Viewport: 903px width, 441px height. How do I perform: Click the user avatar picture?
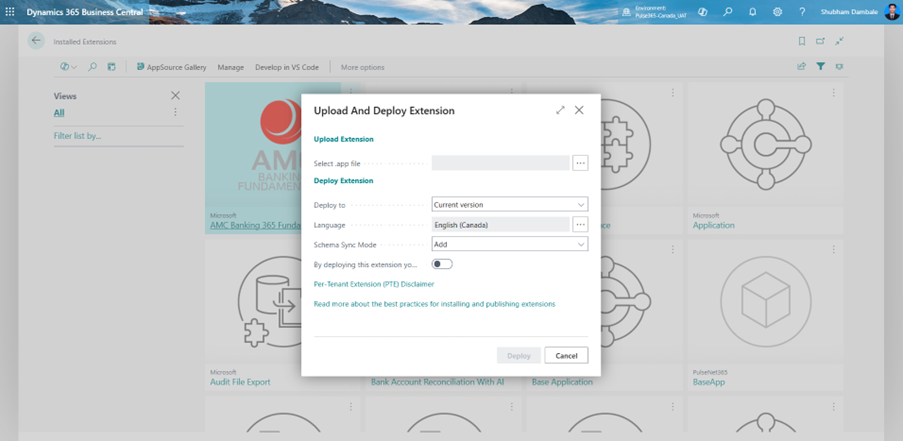(891, 12)
